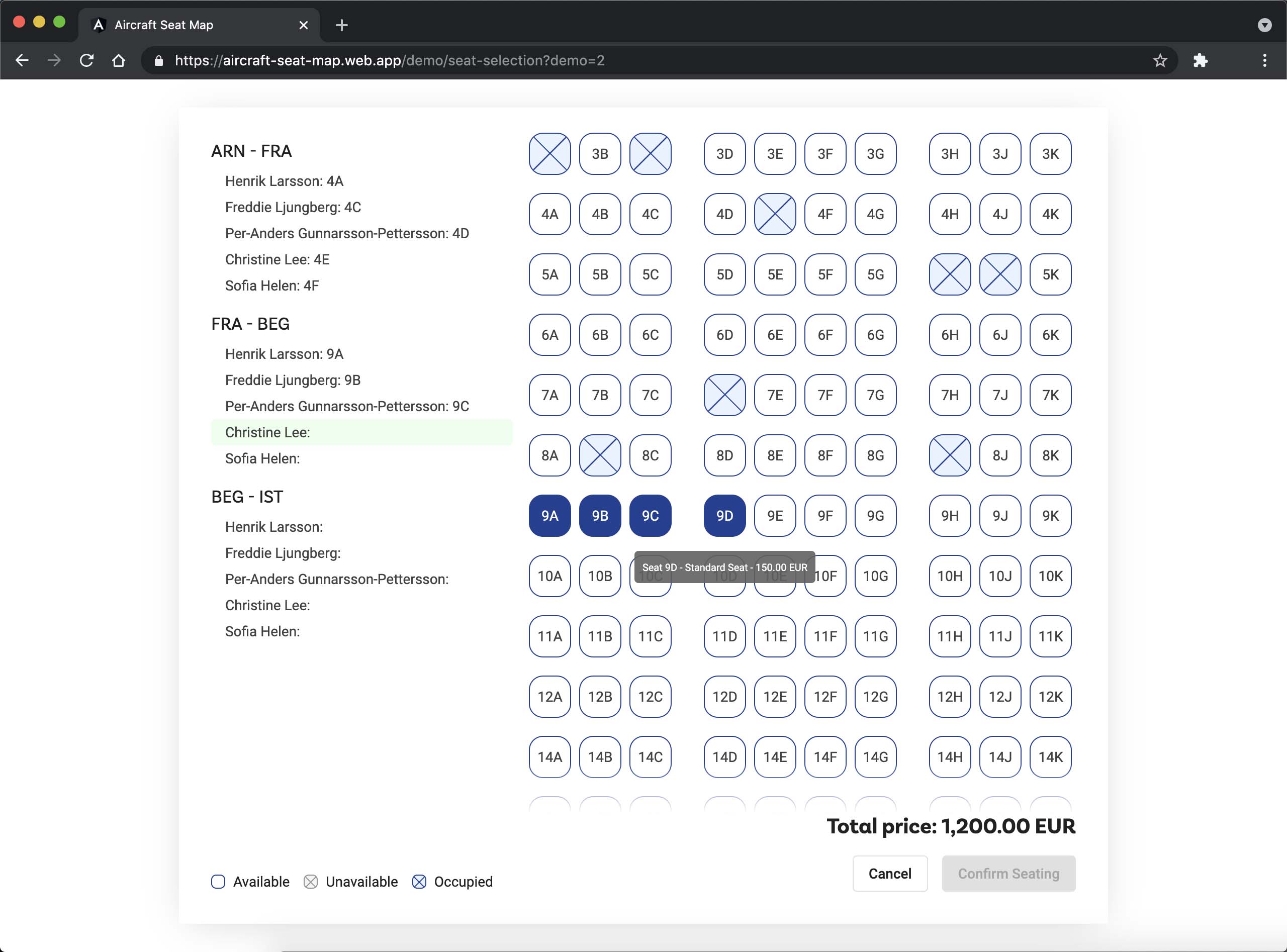Click the browser reload icon

[x=86, y=60]
